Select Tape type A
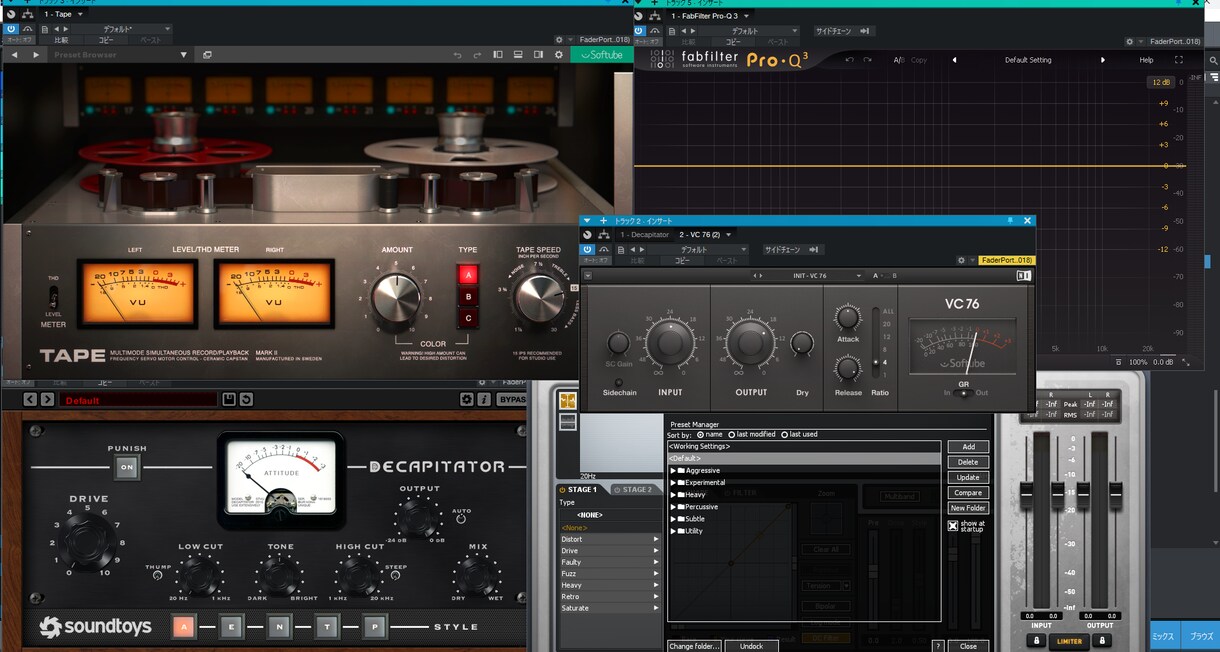The image size is (1220, 652). [467, 275]
